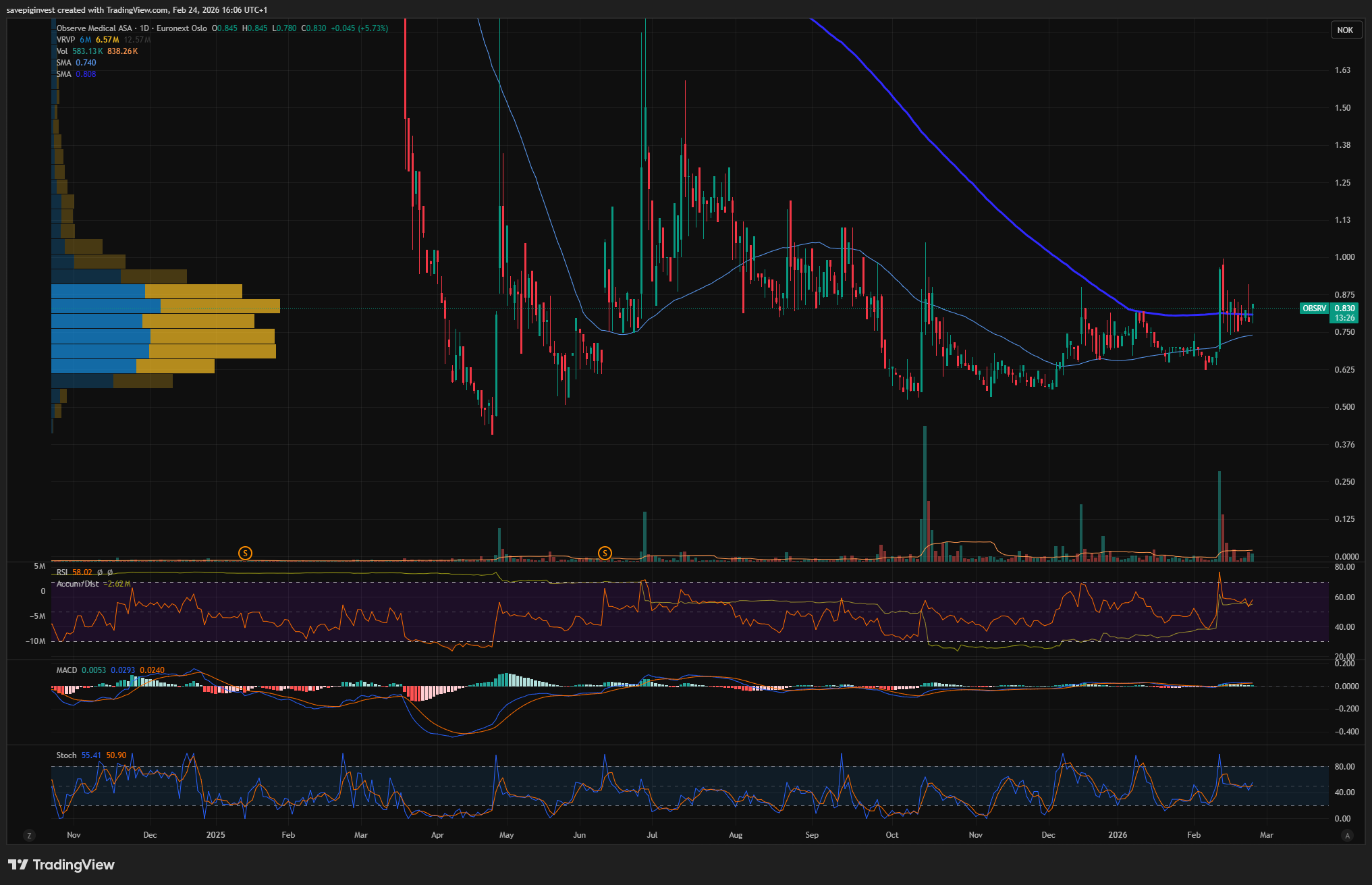Select the MACD indicator legend
Viewport: 1372px width, 885px height.
coord(66,670)
